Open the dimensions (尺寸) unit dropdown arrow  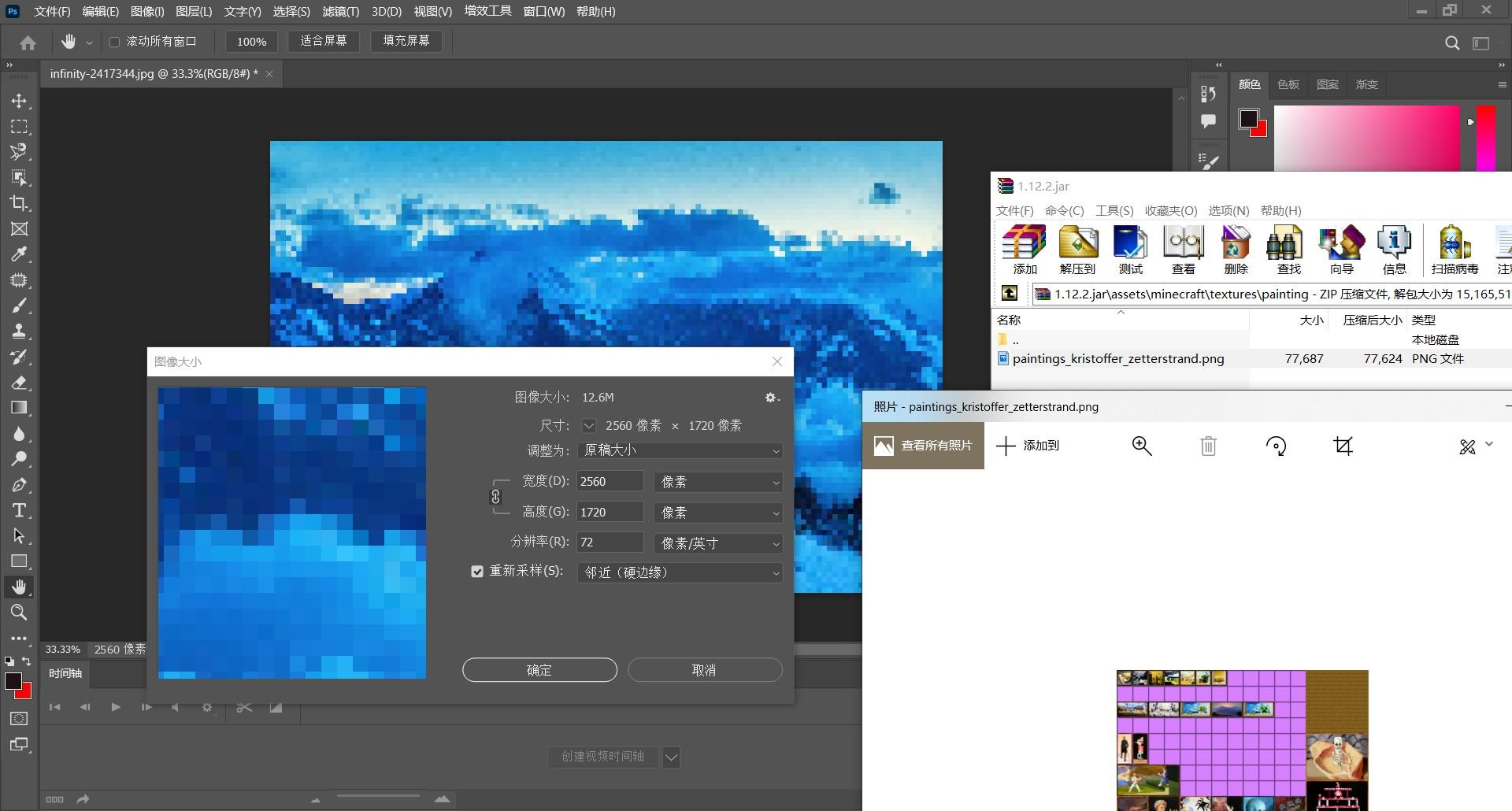(x=589, y=426)
